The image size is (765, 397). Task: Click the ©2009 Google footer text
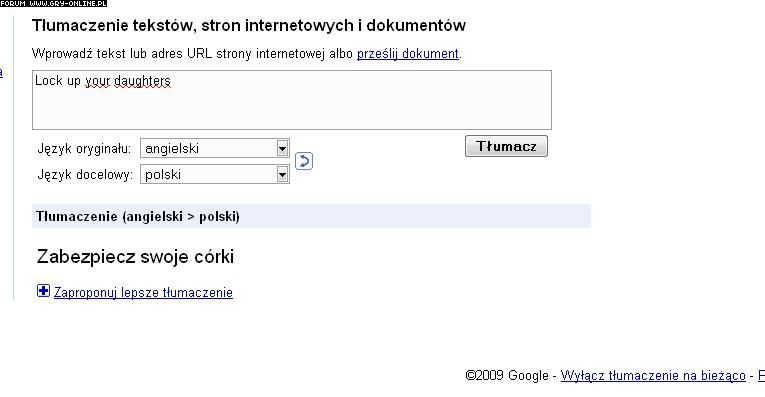click(507, 376)
